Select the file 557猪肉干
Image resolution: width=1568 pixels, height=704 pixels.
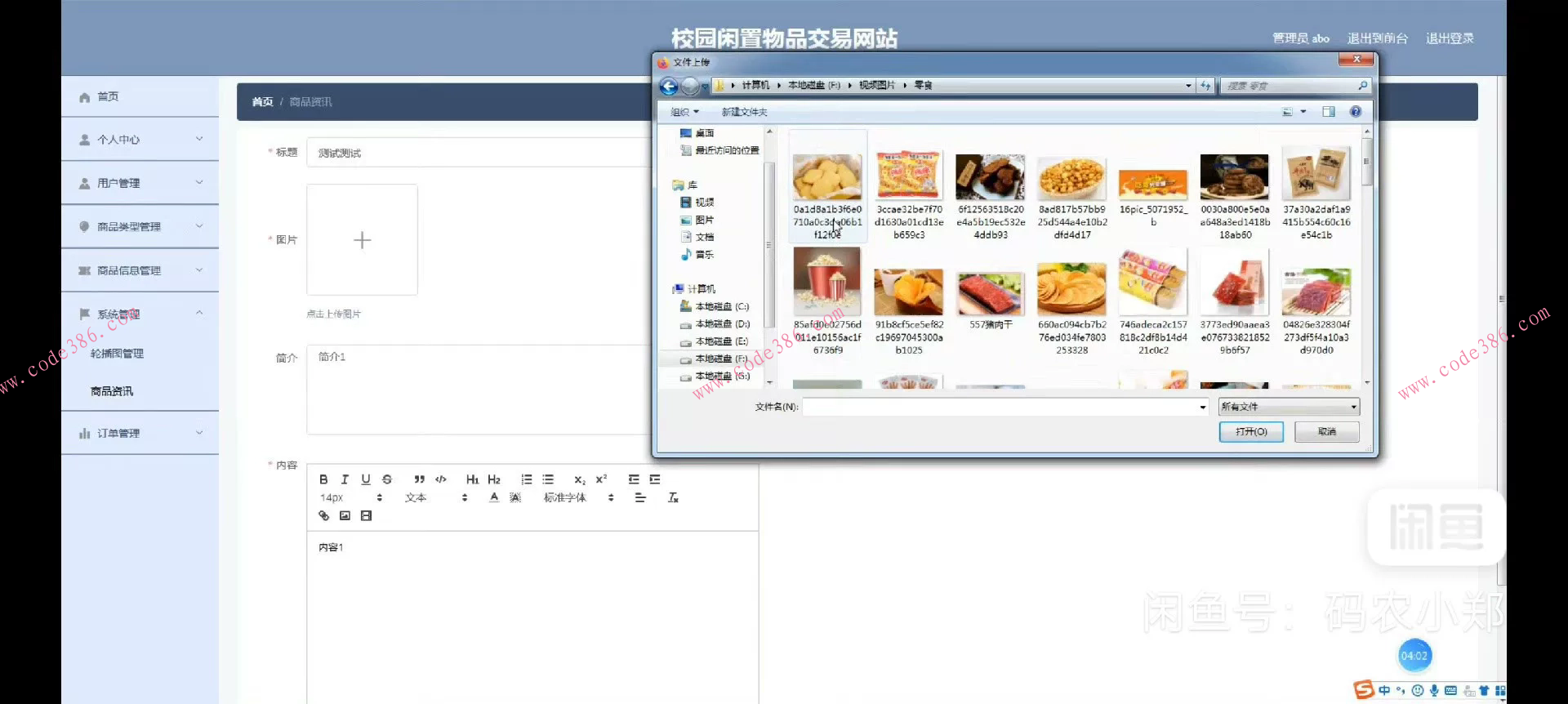point(991,301)
